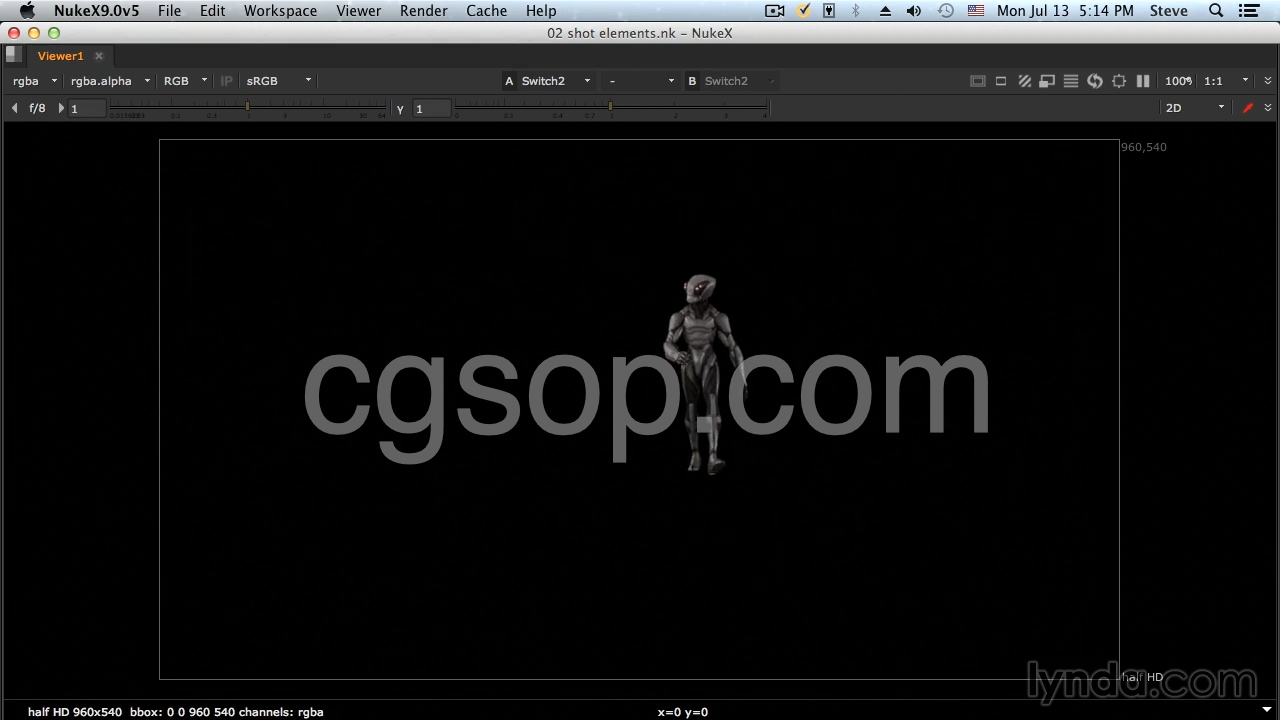Screen dimensions: 1280x720
Task: Open the NukeX9.0v5 application menu
Action: (x=95, y=11)
